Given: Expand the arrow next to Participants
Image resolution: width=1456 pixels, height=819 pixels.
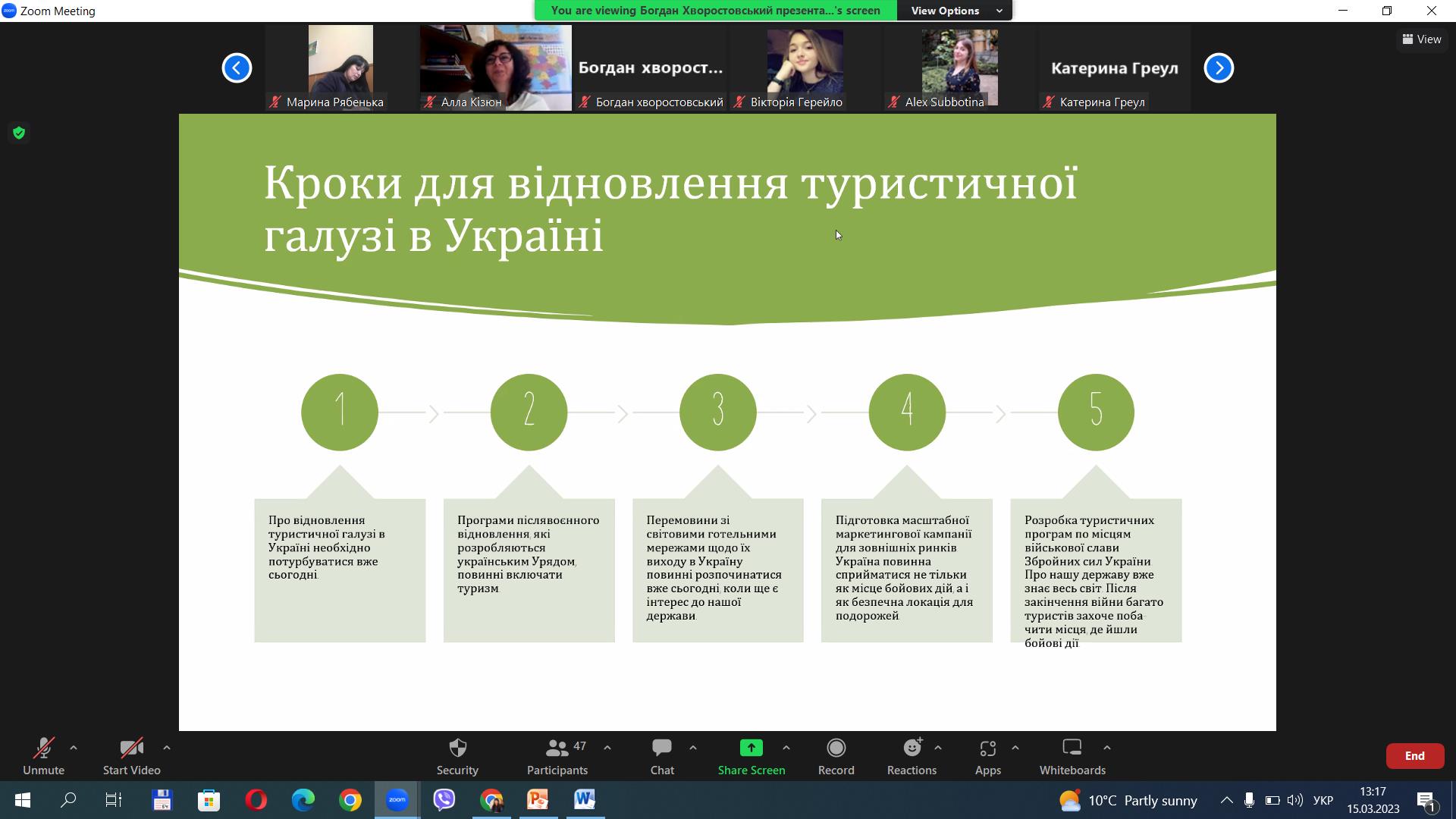Looking at the screenshot, I should (607, 748).
